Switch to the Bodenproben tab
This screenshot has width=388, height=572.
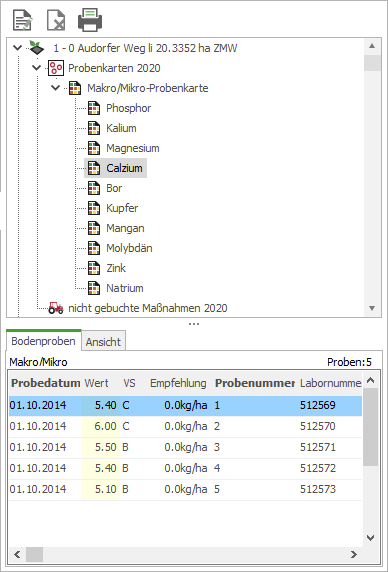(43, 341)
